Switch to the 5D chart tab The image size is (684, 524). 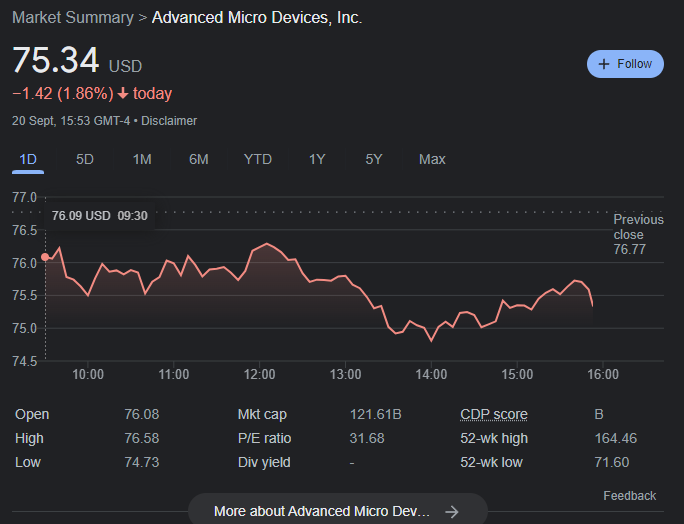click(85, 159)
